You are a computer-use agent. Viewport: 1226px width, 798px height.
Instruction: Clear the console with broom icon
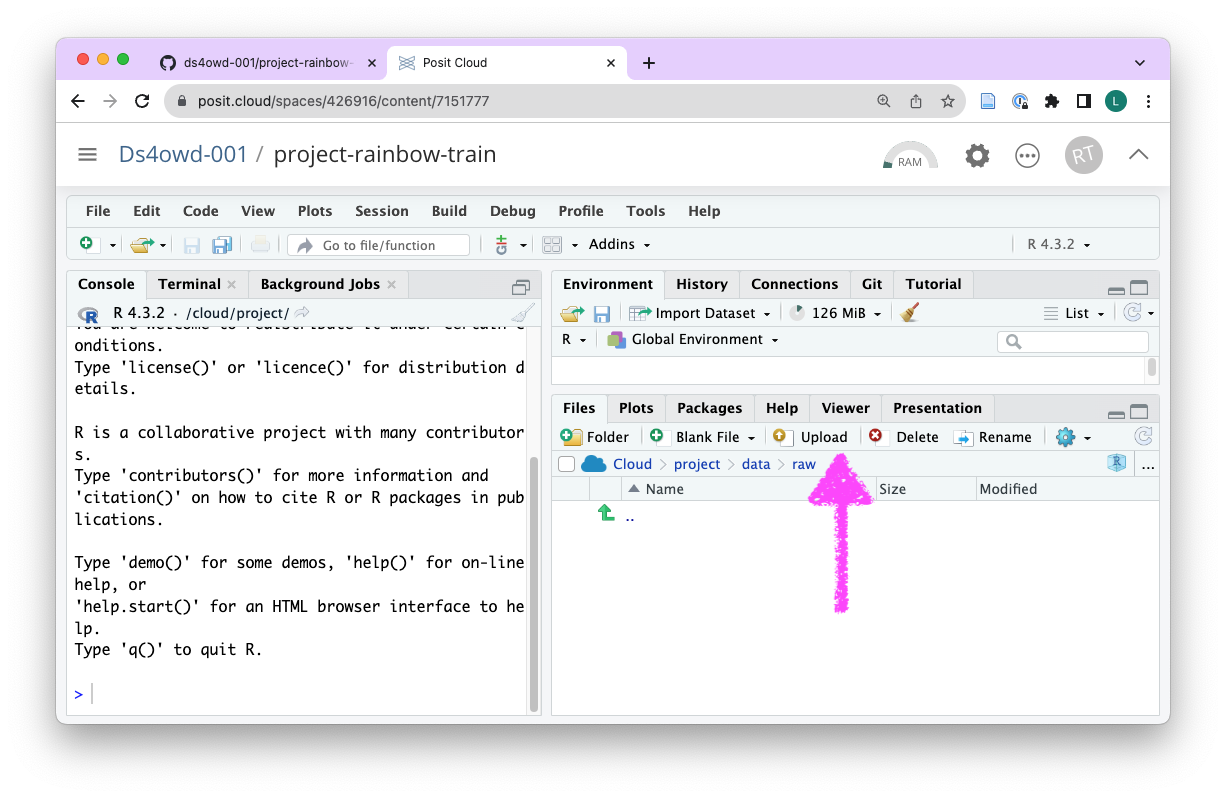522,313
